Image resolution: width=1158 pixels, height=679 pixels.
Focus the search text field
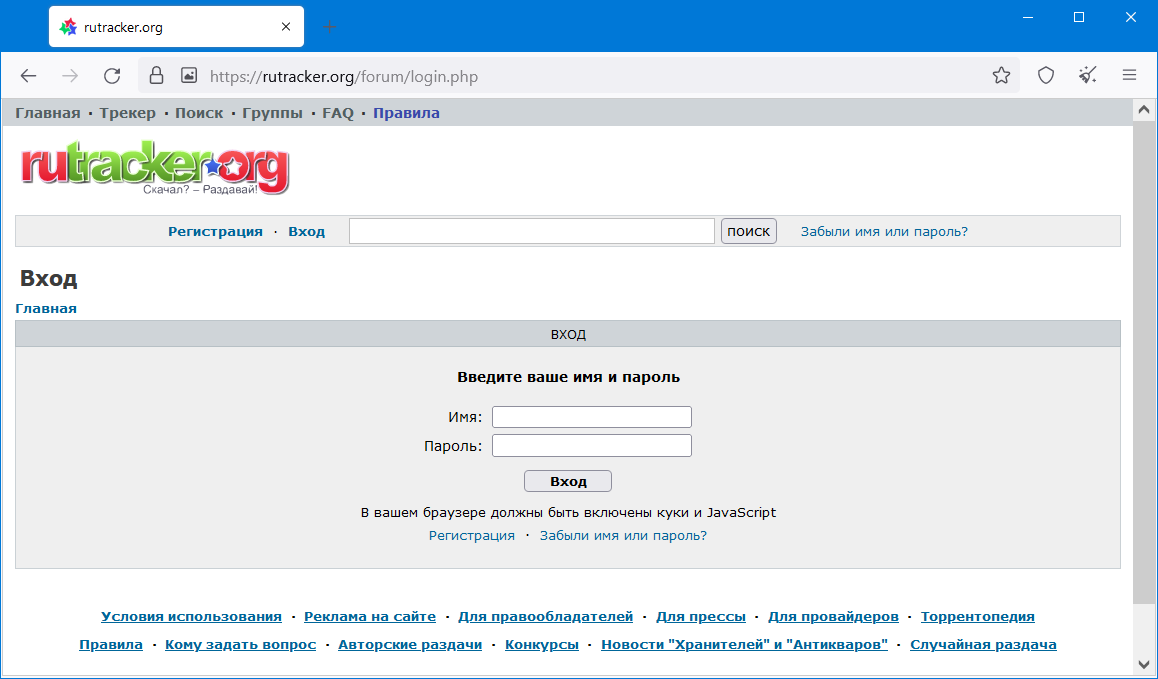[532, 231]
